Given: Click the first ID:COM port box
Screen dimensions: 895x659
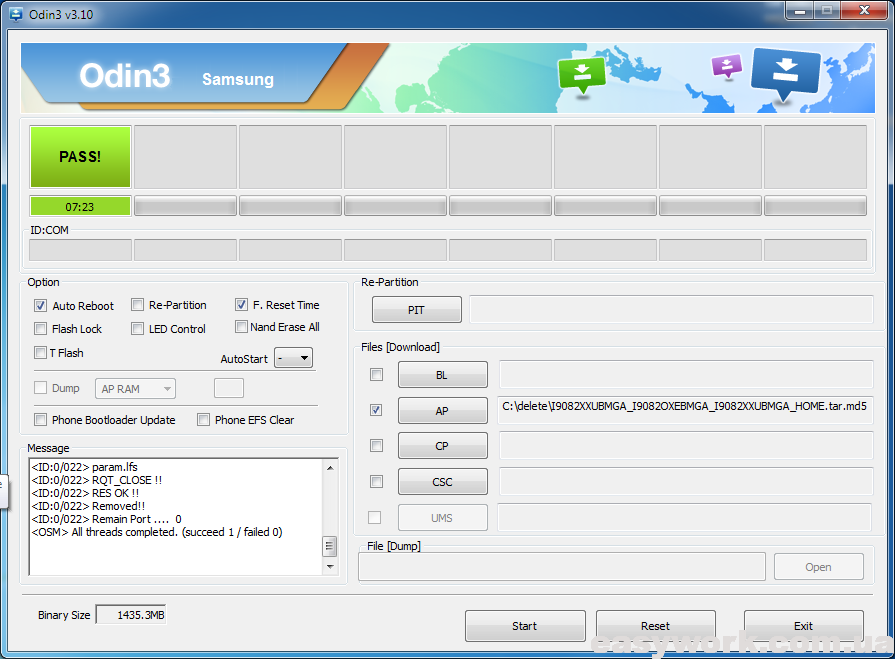Looking at the screenshot, I should tap(80, 250).
